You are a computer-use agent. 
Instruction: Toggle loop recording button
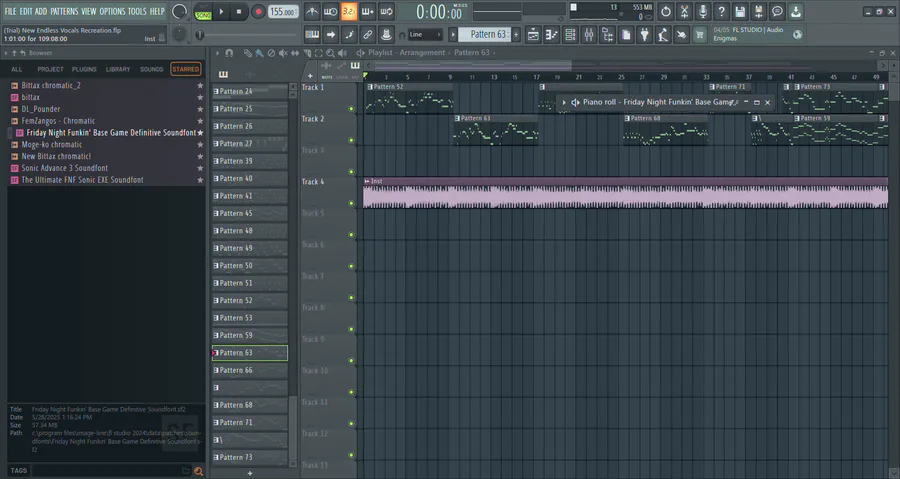[387, 11]
